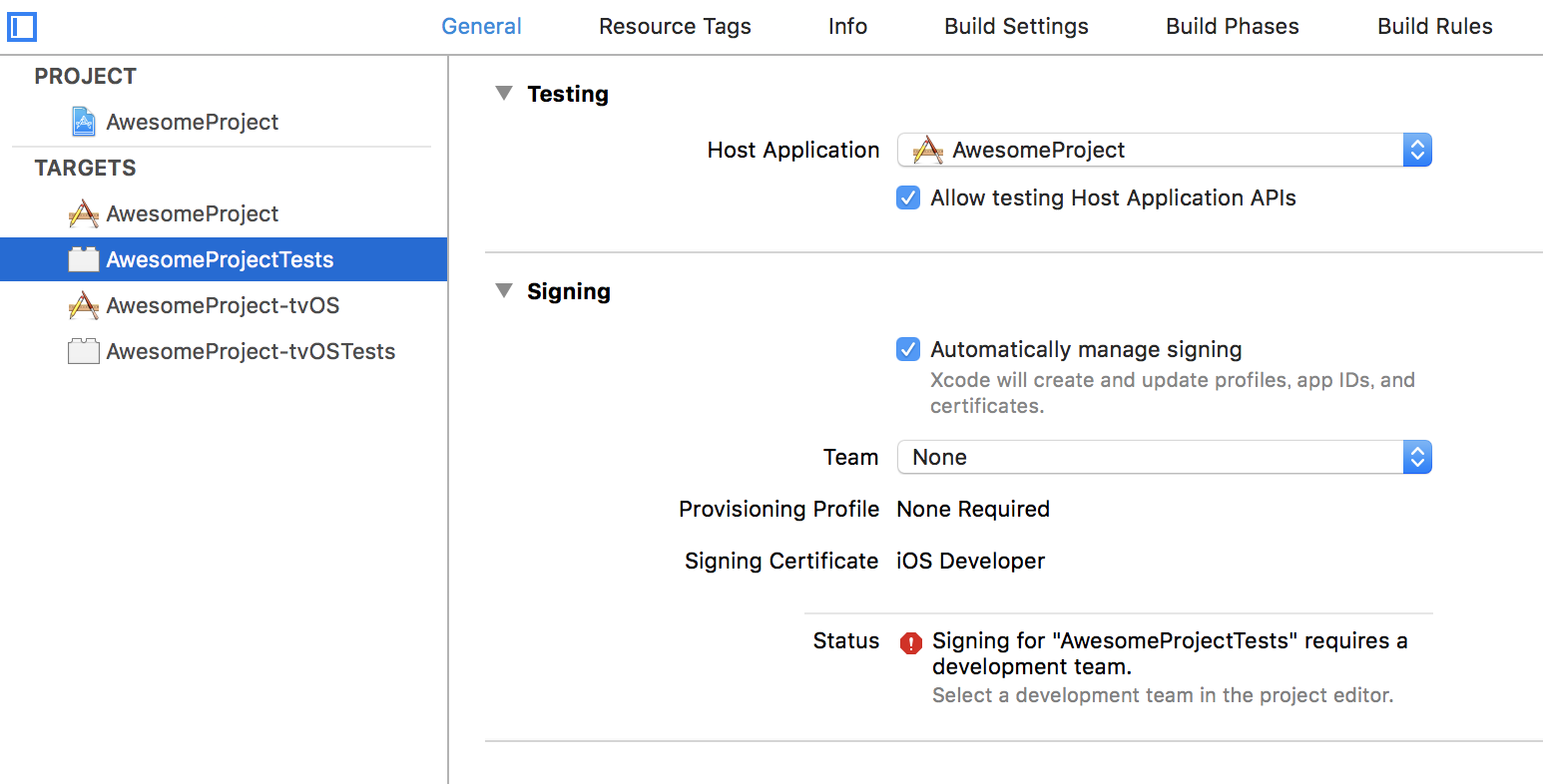
Task: Enable Automatically manage signing checkbox again
Action: tap(907, 349)
